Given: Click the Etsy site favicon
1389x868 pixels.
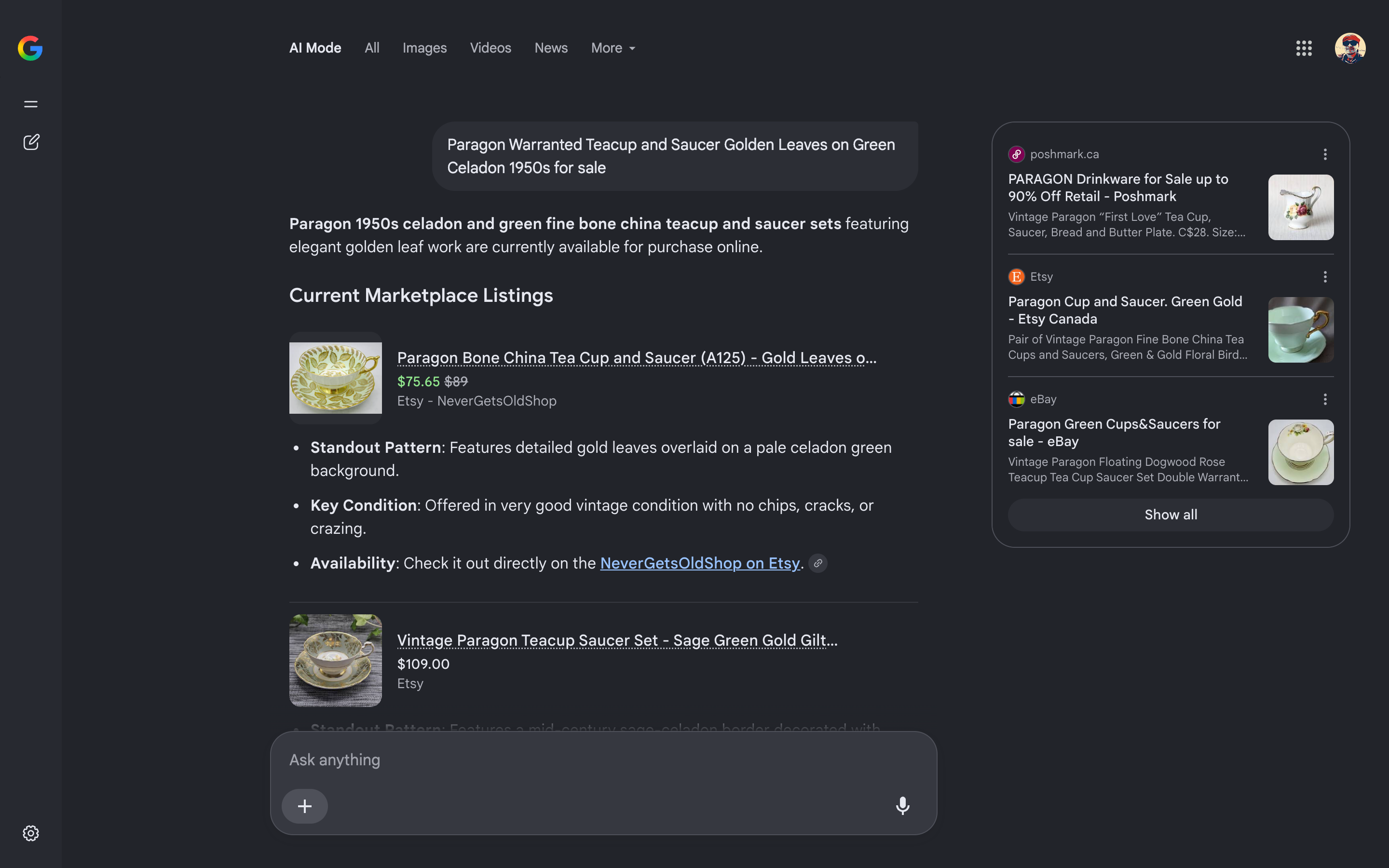Looking at the screenshot, I should (x=1017, y=277).
